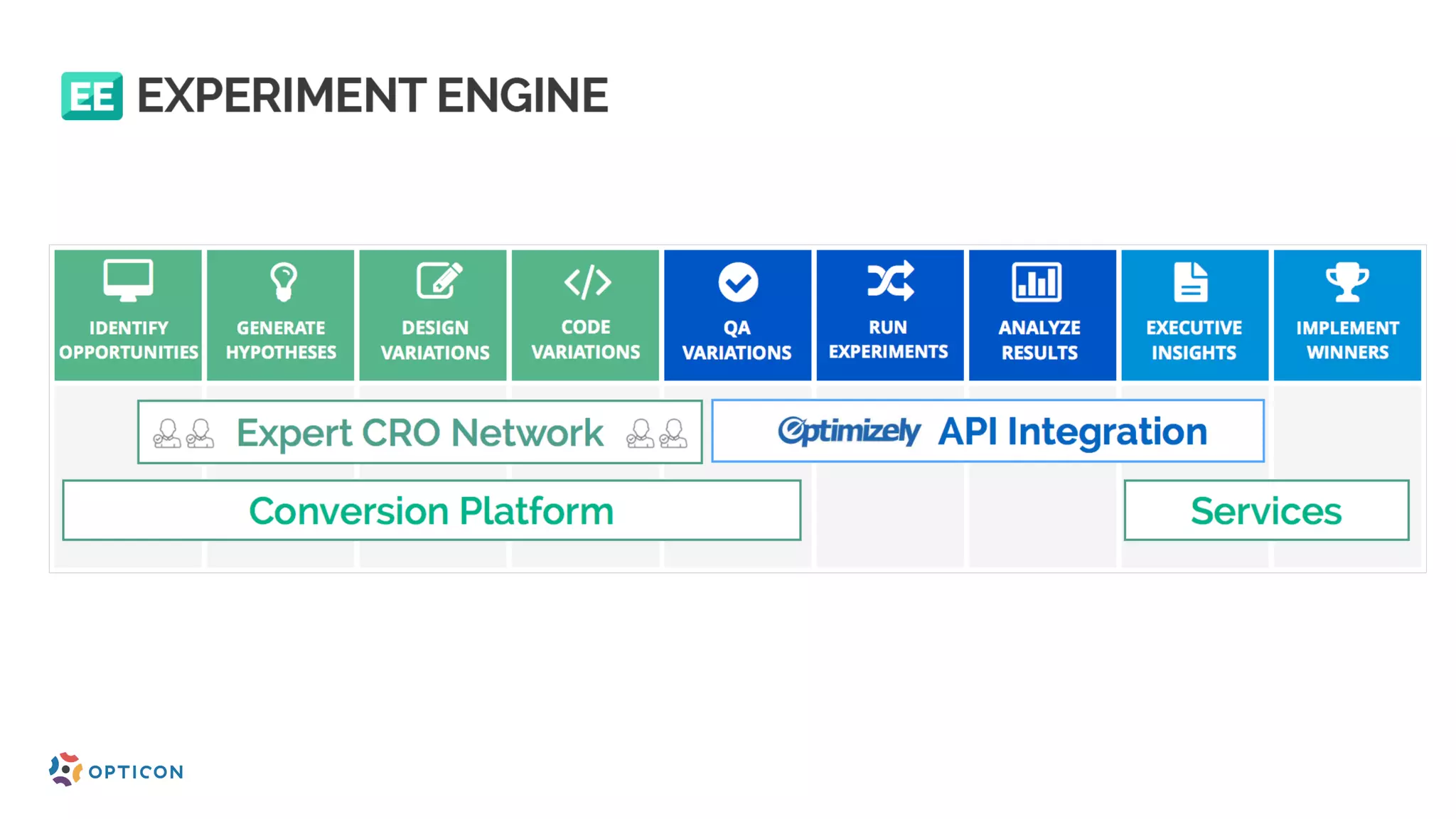Click the people icons right of Expert CRO Network

tap(656, 433)
